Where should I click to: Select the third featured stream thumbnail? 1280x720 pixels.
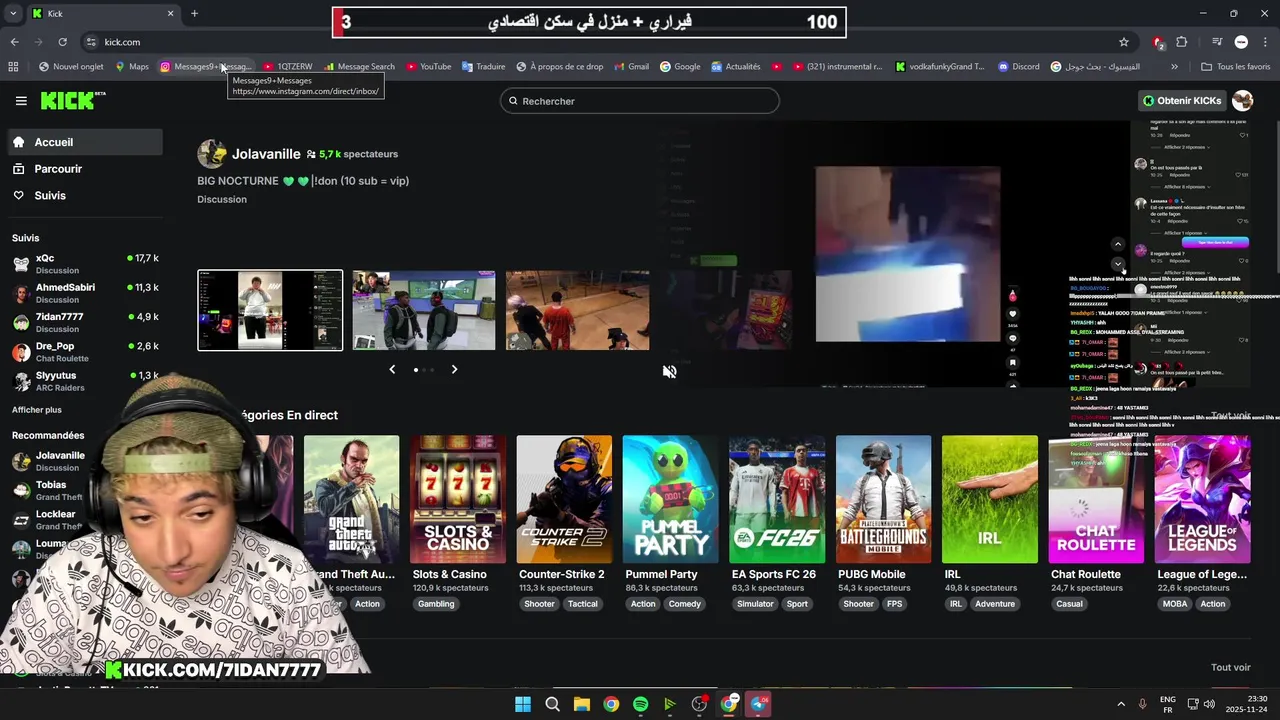(x=578, y=310)
